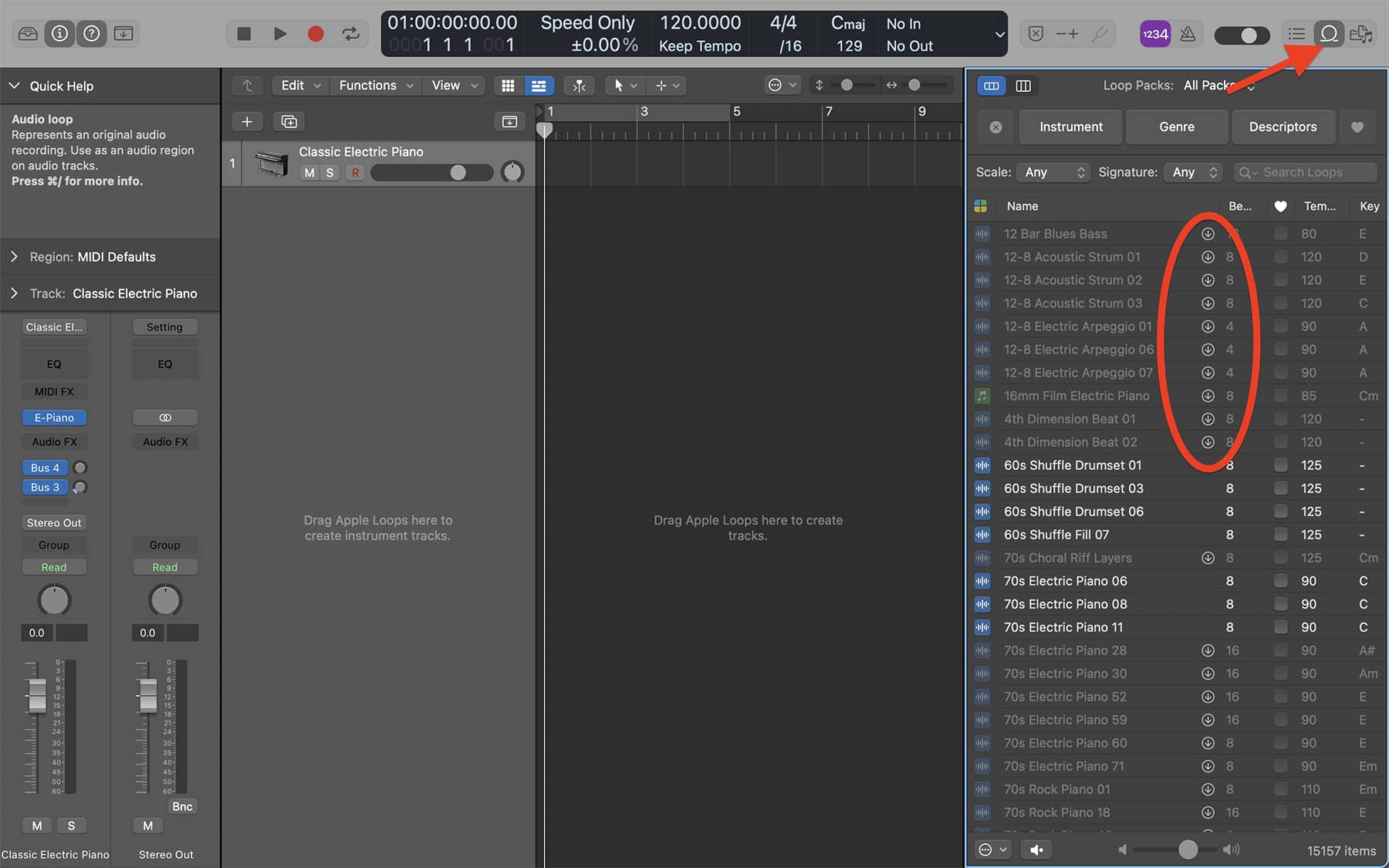Select the grid view button in tracks toolbar
The image size is (1389, 868).
508,86
